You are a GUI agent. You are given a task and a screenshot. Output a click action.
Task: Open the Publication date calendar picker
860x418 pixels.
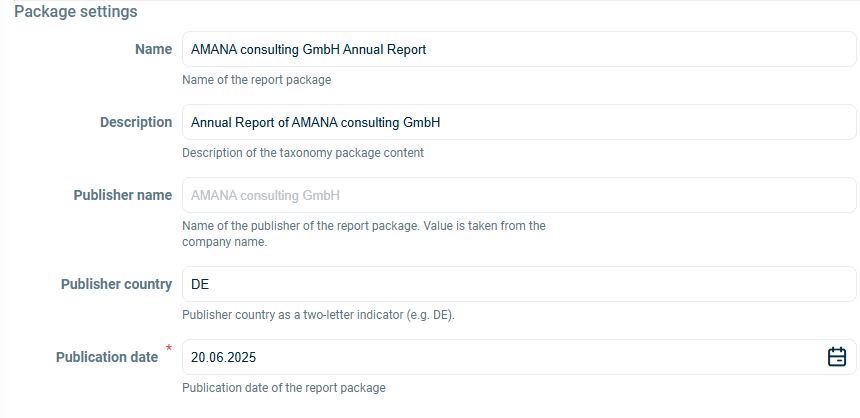[x=836, y=357]
